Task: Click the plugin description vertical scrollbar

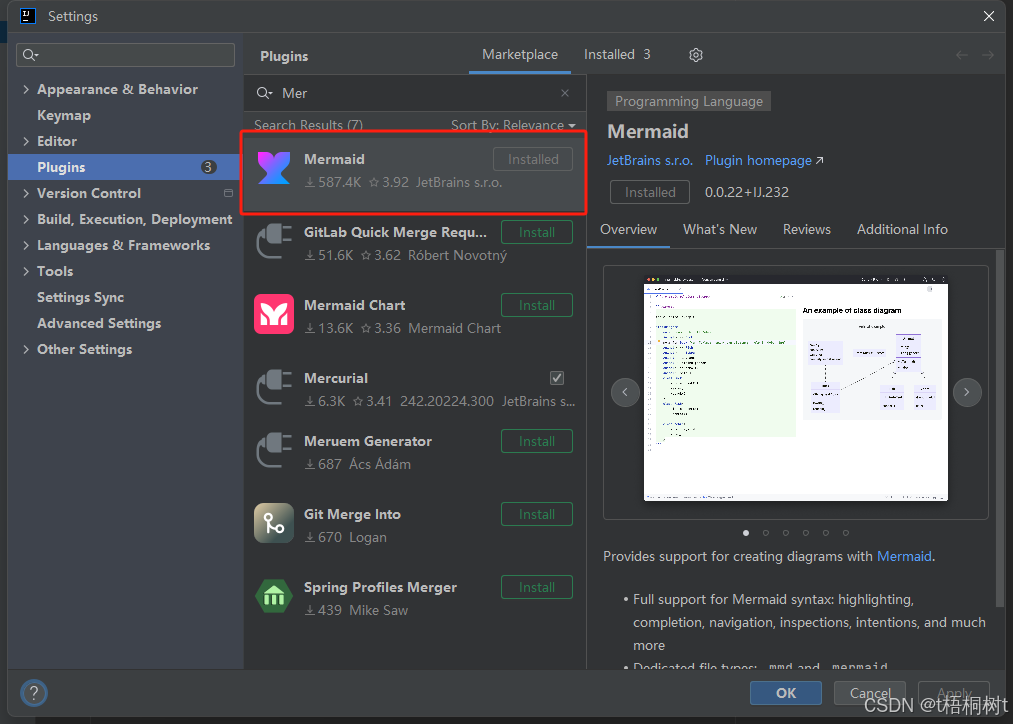Action: 1000,428
